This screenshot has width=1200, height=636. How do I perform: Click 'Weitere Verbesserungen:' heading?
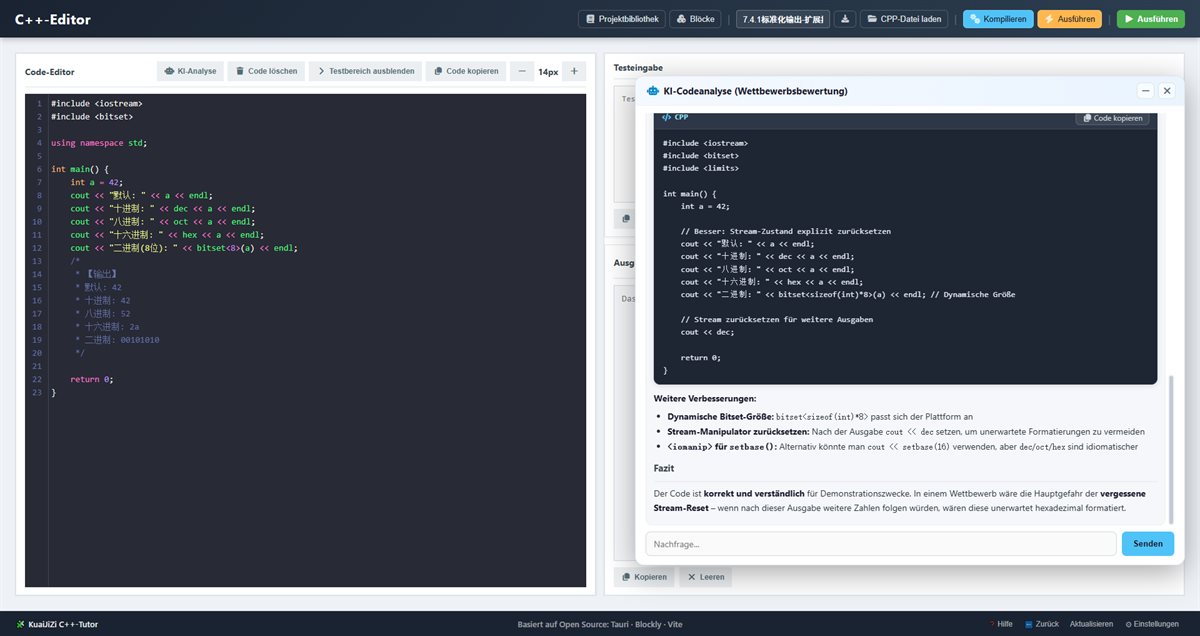click(x=705, y=398)
